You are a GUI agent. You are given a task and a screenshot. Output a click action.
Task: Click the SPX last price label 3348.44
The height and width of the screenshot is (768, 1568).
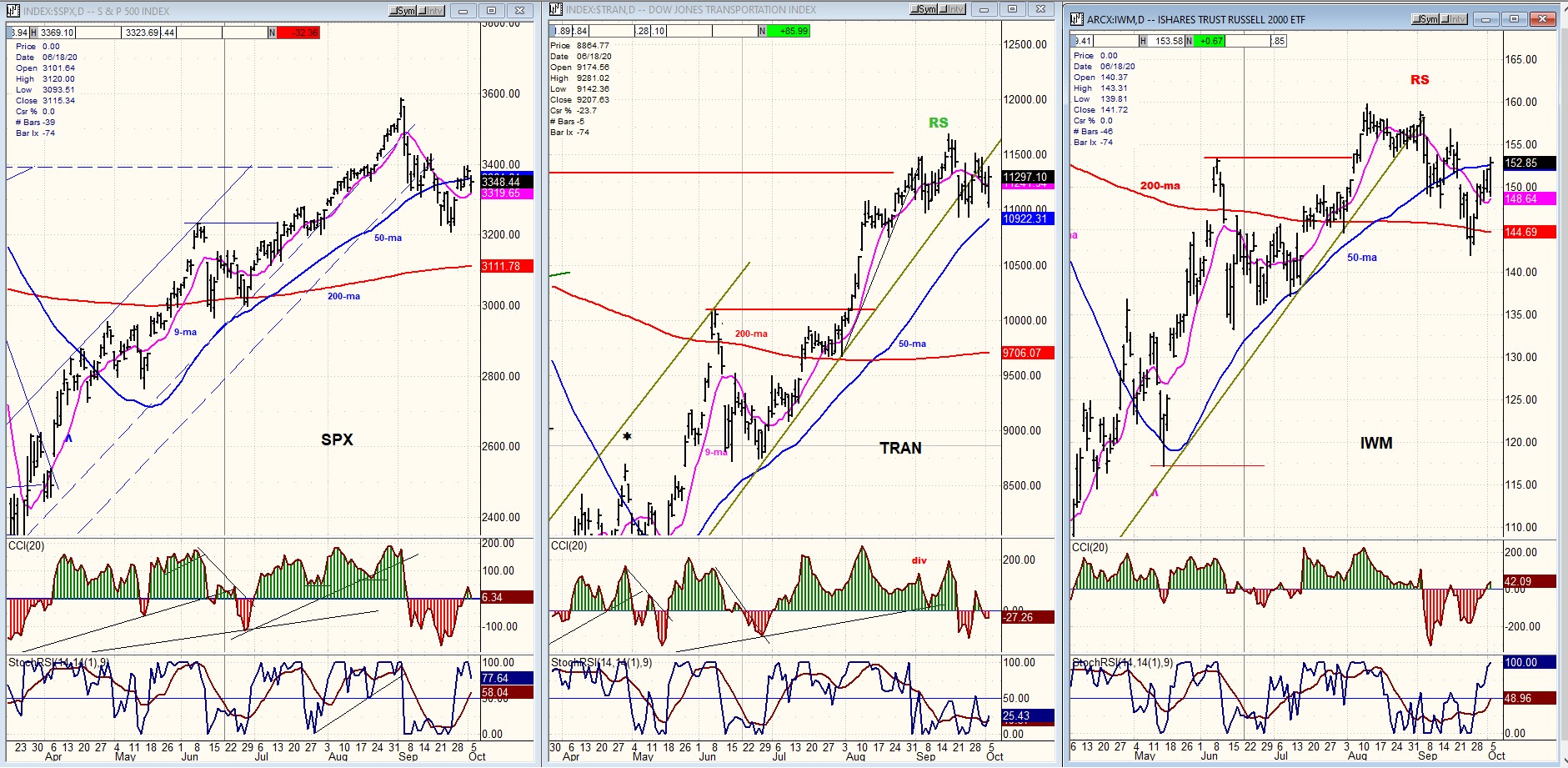tap(507, 182)
